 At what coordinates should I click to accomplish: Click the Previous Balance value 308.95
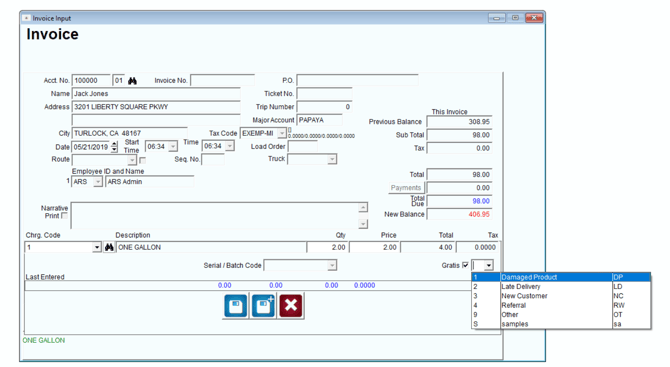459,122
